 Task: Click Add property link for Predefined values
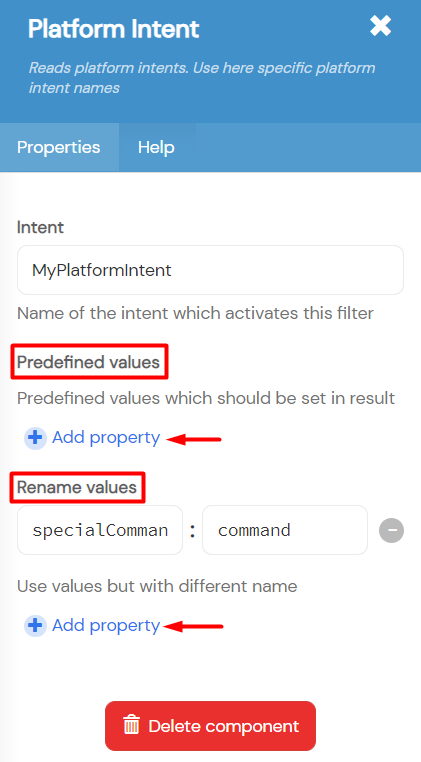pos(106,438)
